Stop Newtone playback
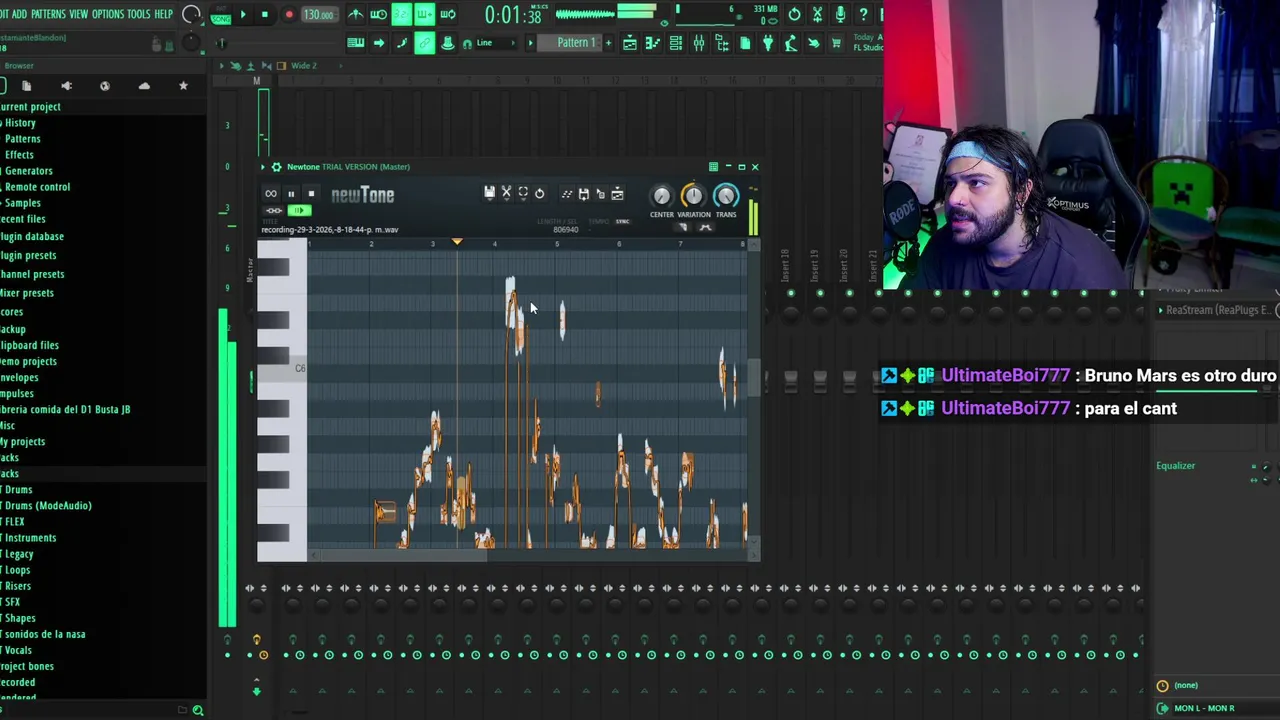This screenshot has width=1280, height=720. click(x=311, y=194)
